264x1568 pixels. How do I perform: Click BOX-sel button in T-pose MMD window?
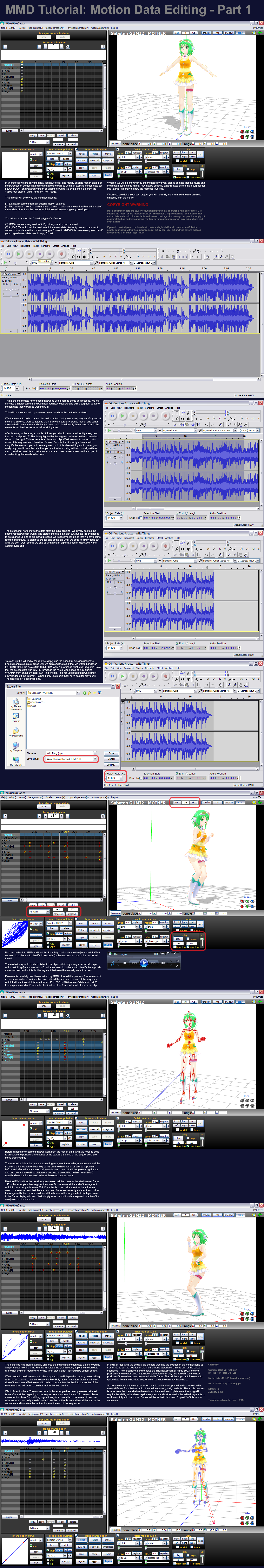(x=81, y=161)
